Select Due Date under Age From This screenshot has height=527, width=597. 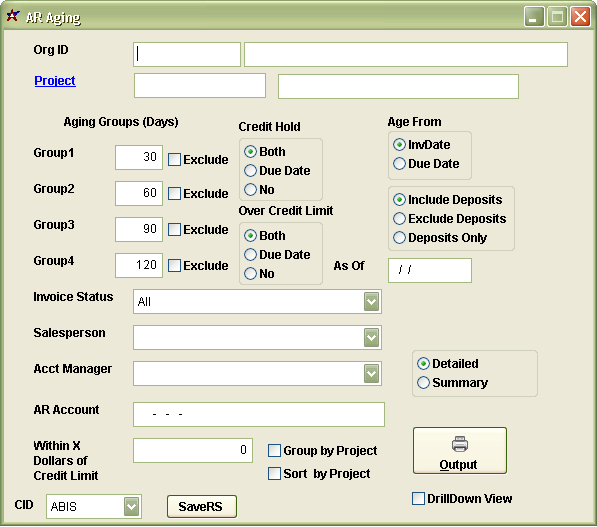click(x=399, y=164)
